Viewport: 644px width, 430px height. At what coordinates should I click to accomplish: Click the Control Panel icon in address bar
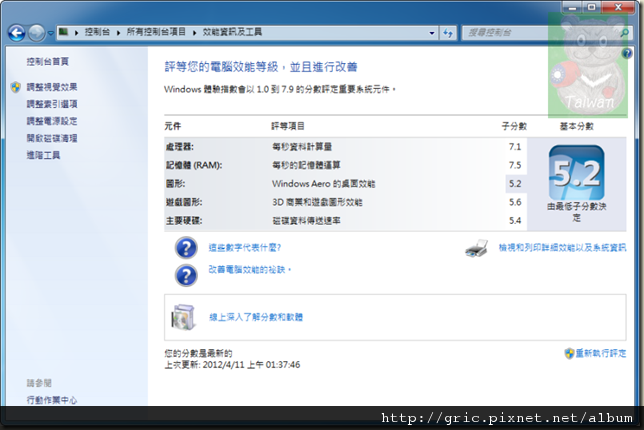63,32
